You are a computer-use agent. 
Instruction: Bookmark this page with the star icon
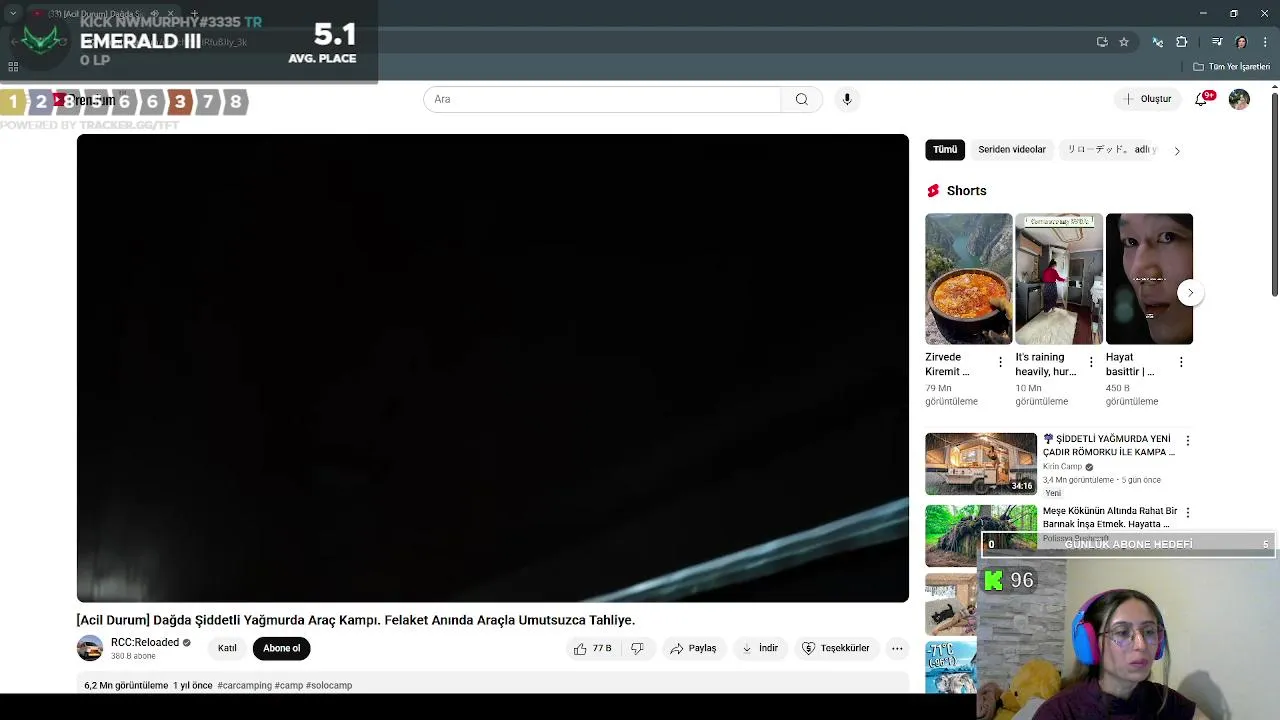(x=1124, y=42)
